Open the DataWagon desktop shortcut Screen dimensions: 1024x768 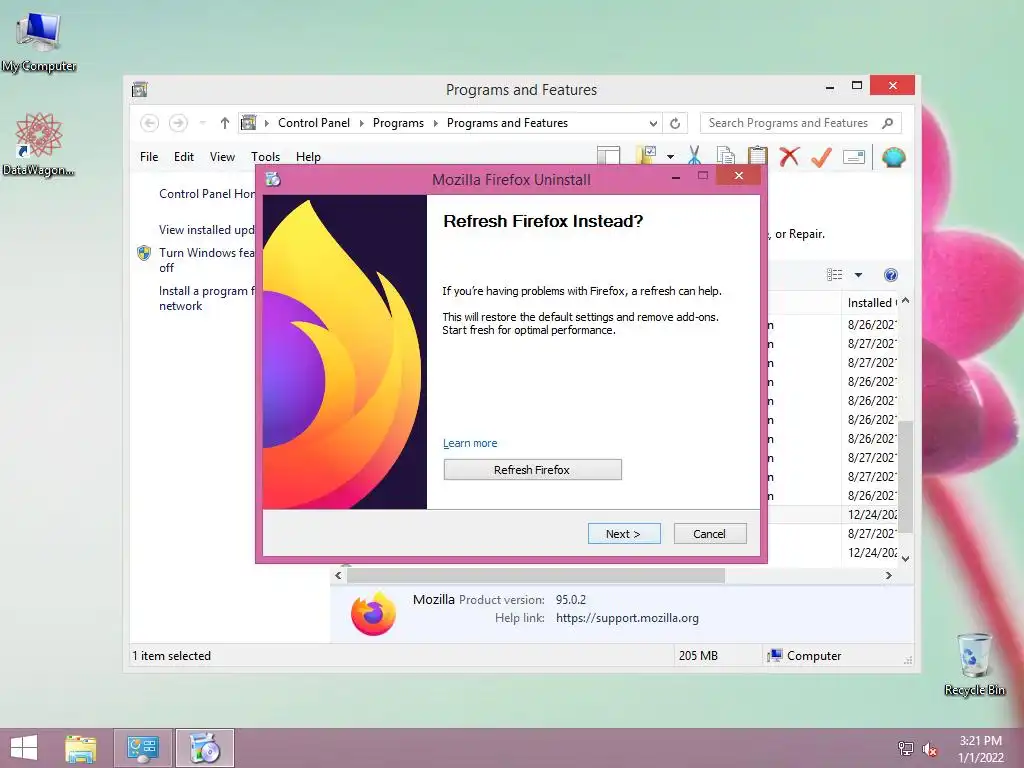(39, 144)
